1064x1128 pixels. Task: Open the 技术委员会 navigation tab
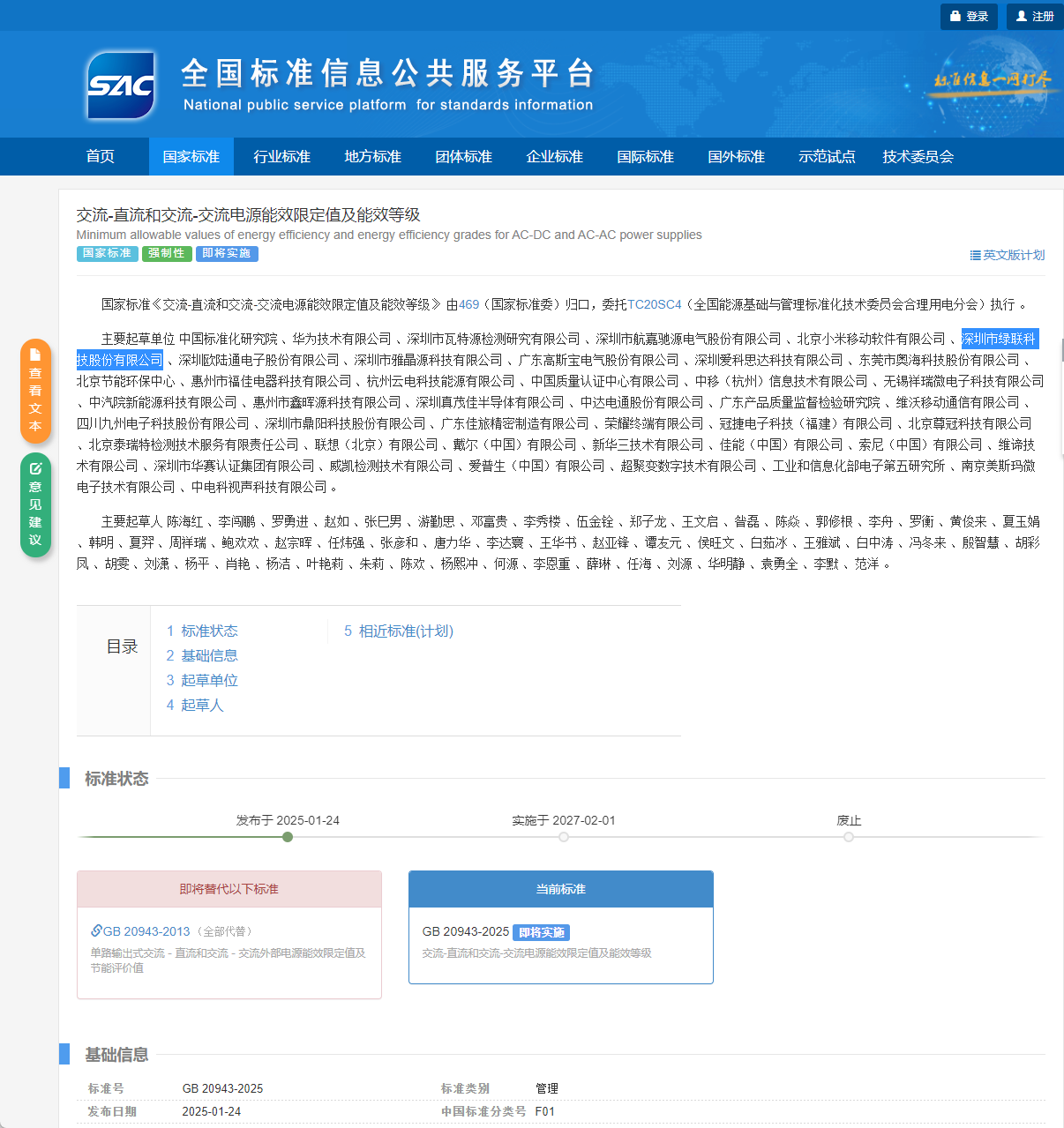pos(918,156)
